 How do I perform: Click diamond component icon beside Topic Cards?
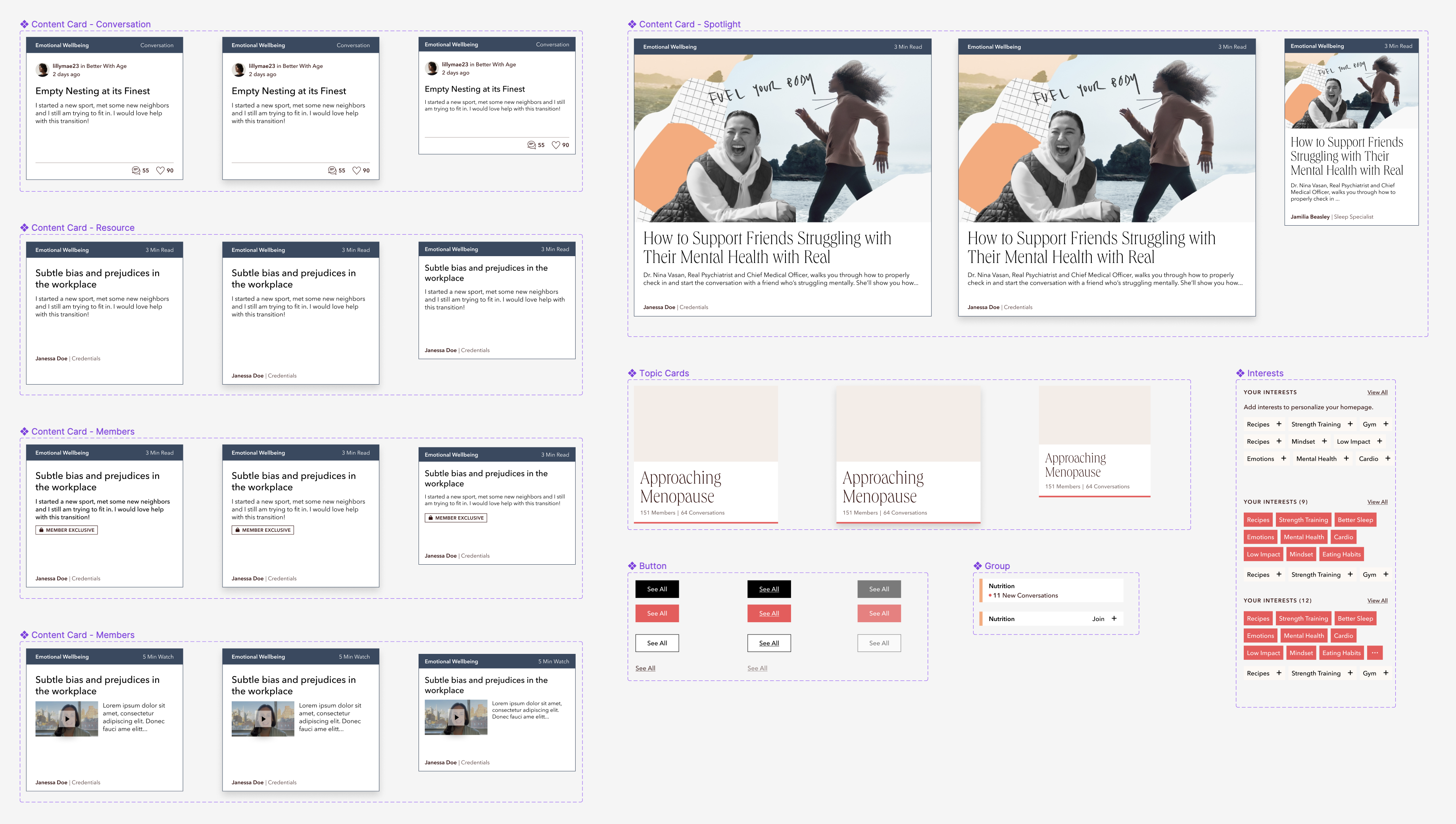click(x=632, y=373)
